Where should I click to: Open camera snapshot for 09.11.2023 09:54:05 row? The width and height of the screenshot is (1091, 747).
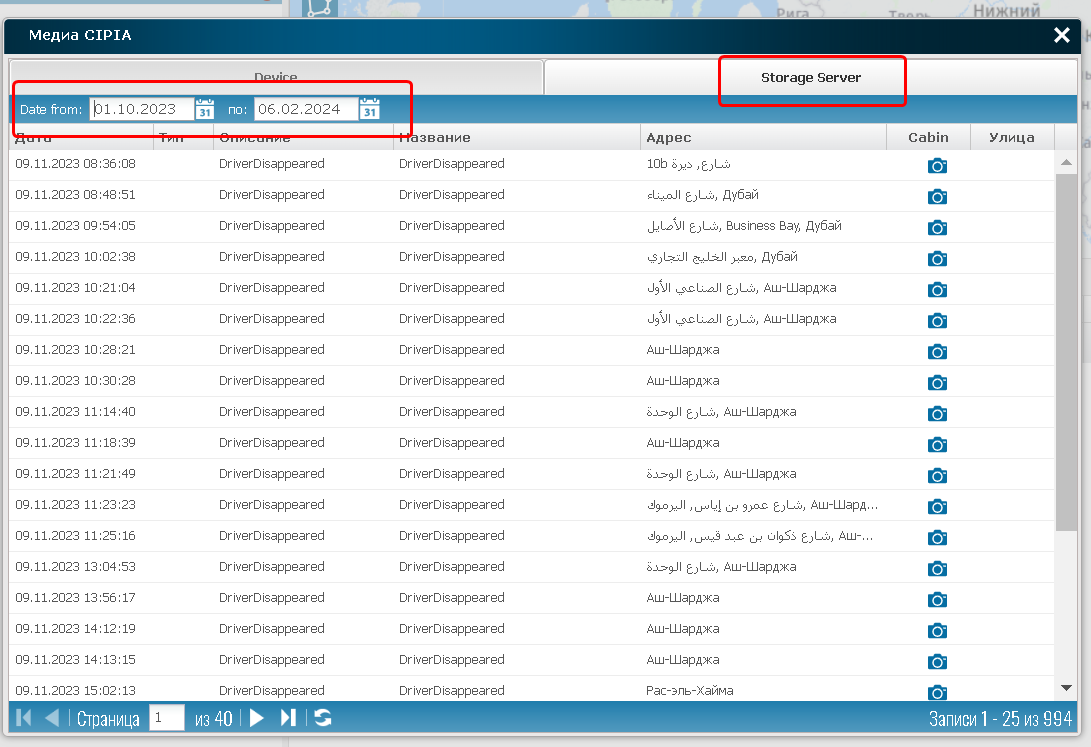tap(937, 227)
